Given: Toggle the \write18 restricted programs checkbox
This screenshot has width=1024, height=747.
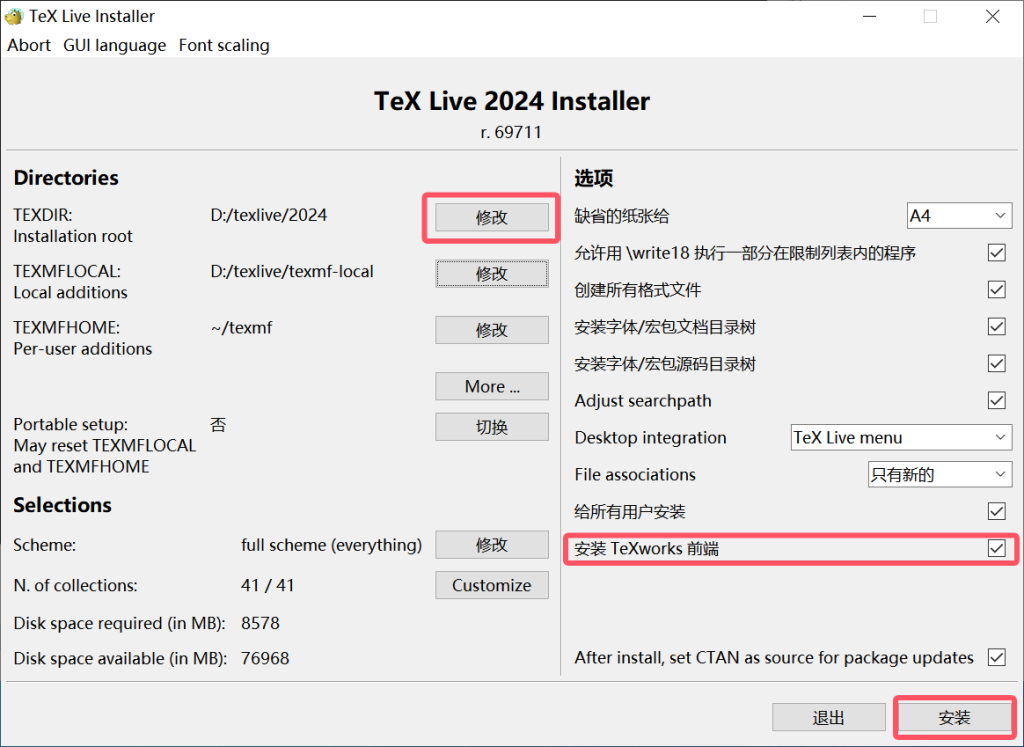Looking at the screenshot, I should 997,253.
